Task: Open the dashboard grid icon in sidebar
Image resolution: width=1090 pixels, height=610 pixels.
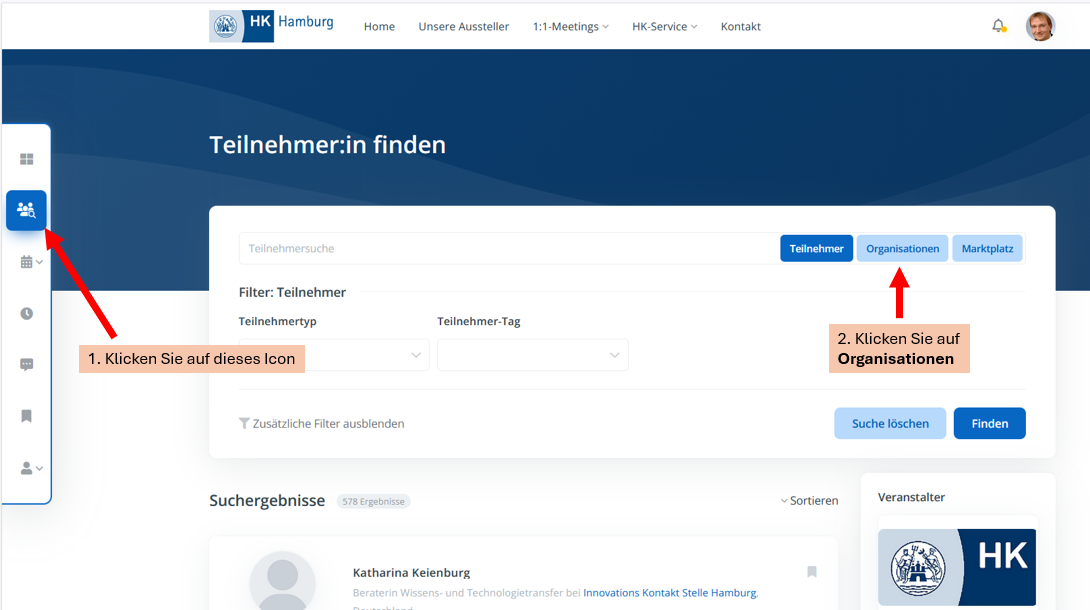Action: [x=27, y=159]
